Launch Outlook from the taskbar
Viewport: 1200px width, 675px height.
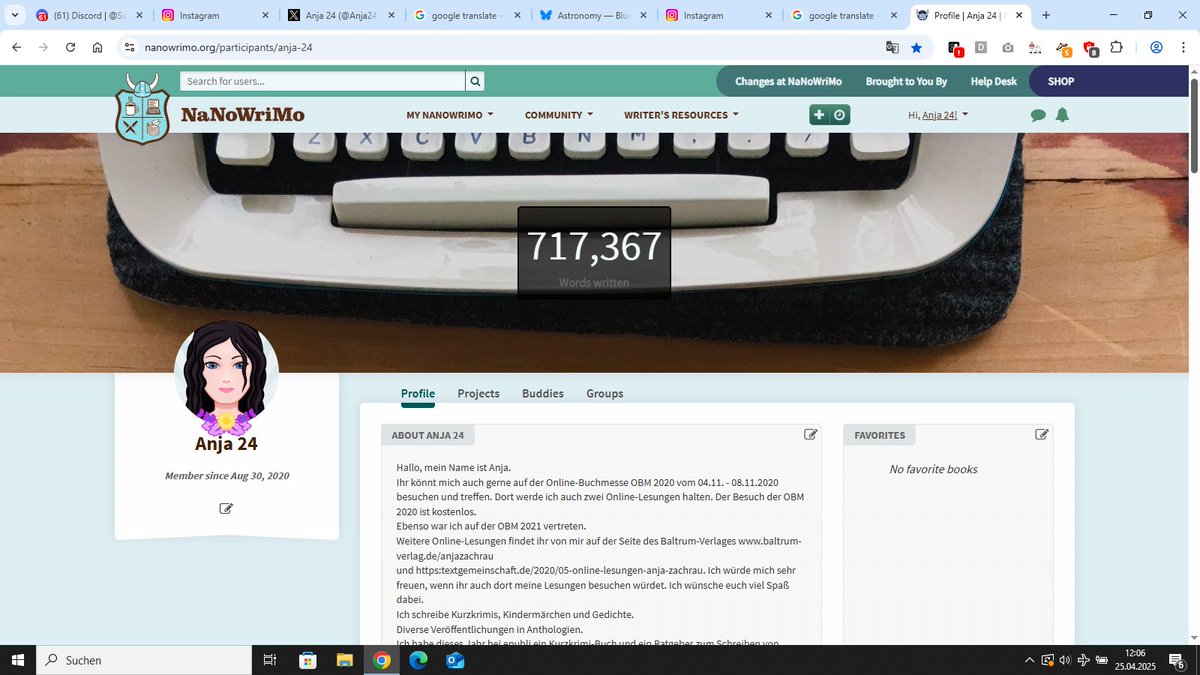click(455, 660)
